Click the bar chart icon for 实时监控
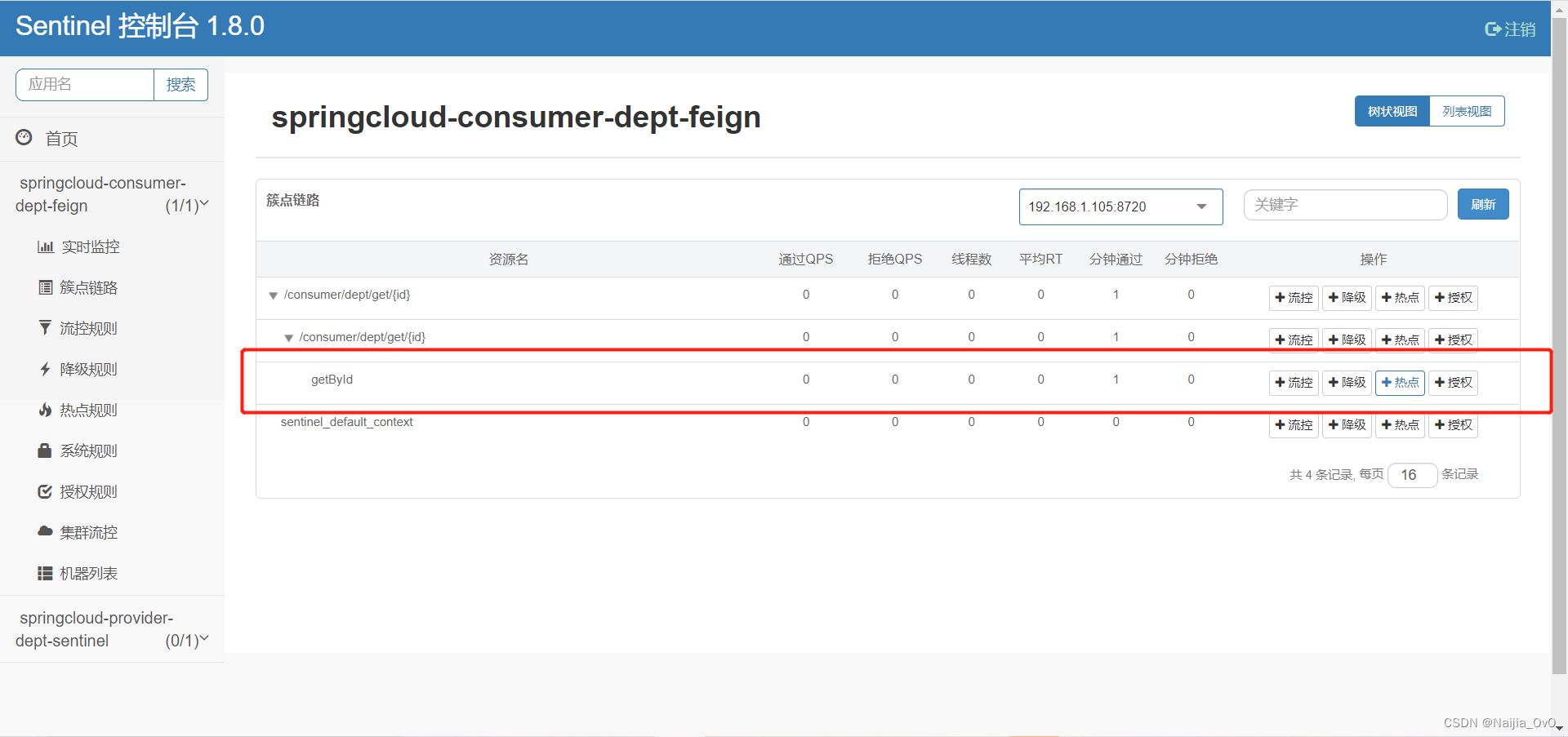 46,246
